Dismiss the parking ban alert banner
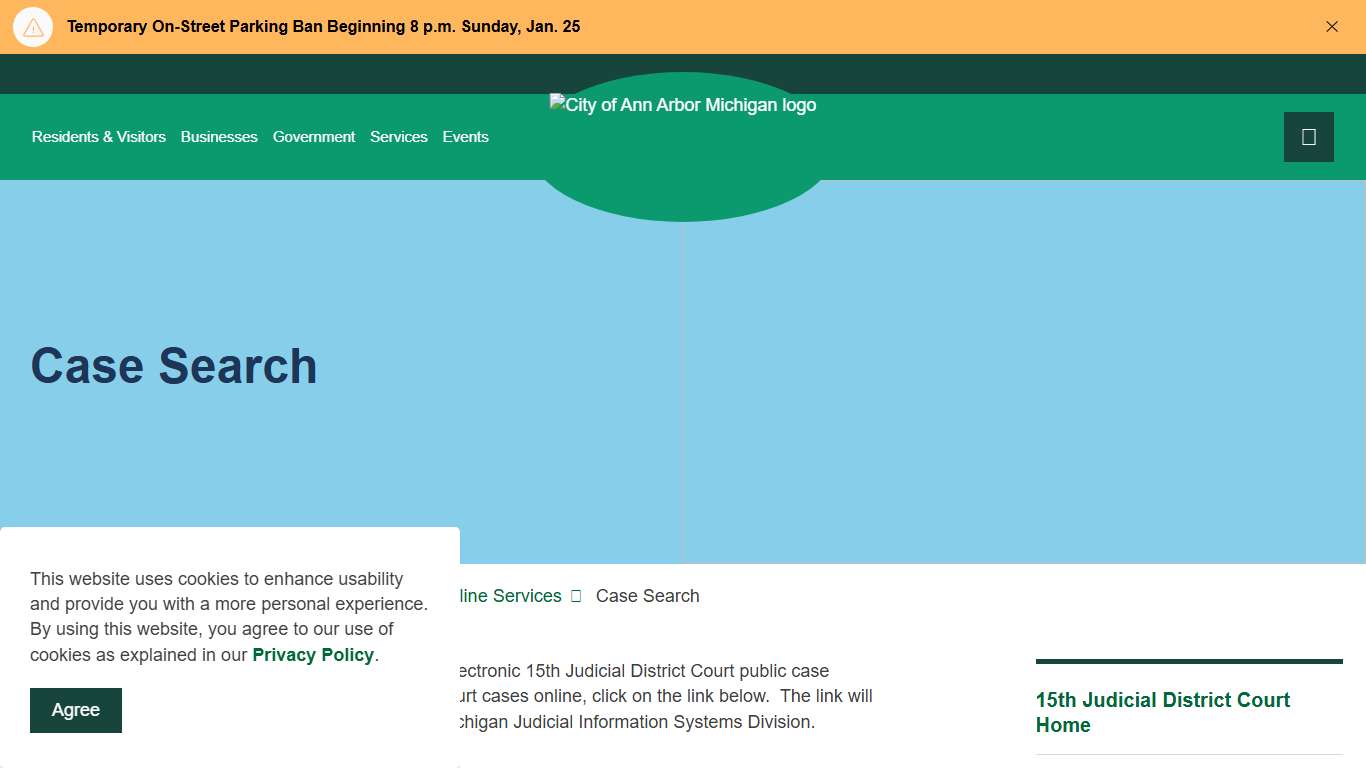This screenshot has width=1366, height=768. [1331, 27]
